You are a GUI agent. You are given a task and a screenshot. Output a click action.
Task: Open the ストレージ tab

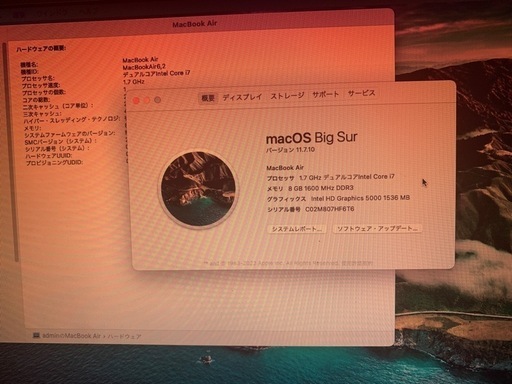[x=287, y=96]
